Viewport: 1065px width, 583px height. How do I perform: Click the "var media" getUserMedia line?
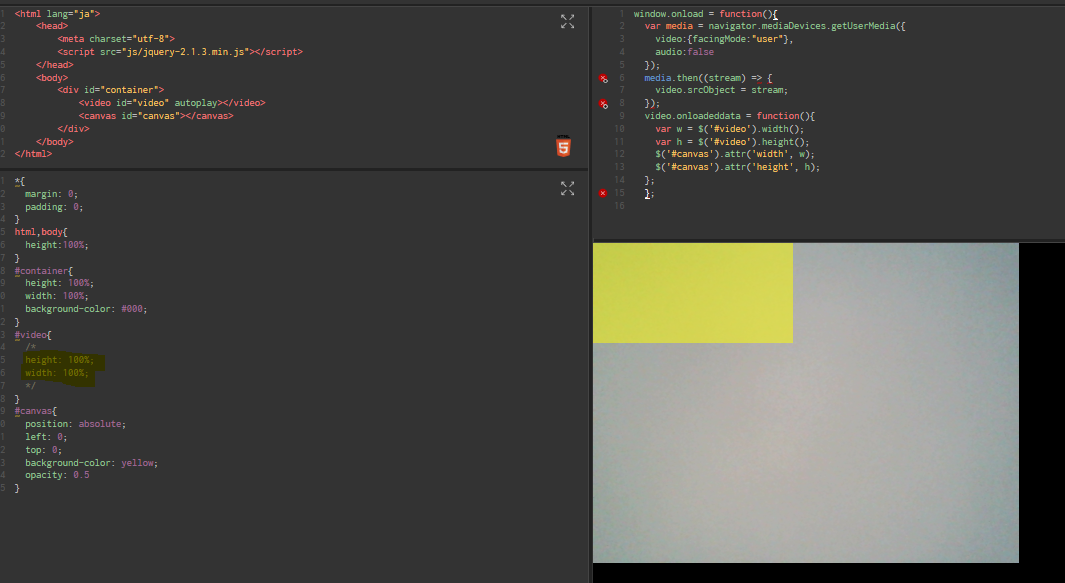point(775,26)
